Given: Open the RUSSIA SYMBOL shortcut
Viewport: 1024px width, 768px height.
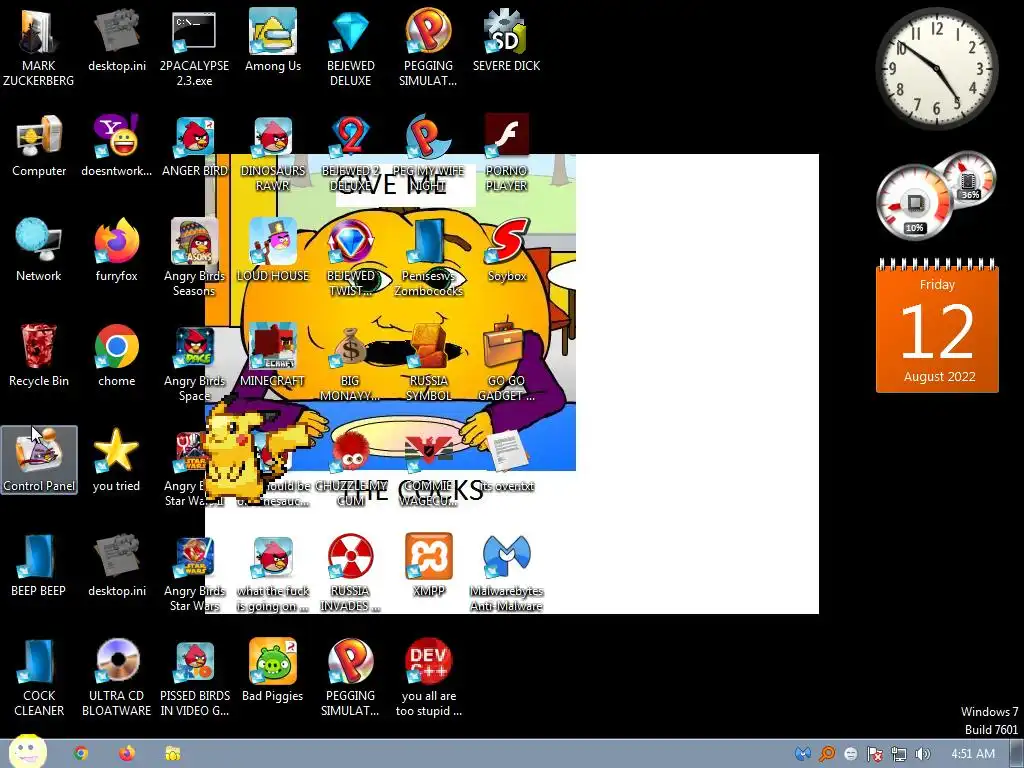Looking at the screenshot, I should tap(429, 362).
